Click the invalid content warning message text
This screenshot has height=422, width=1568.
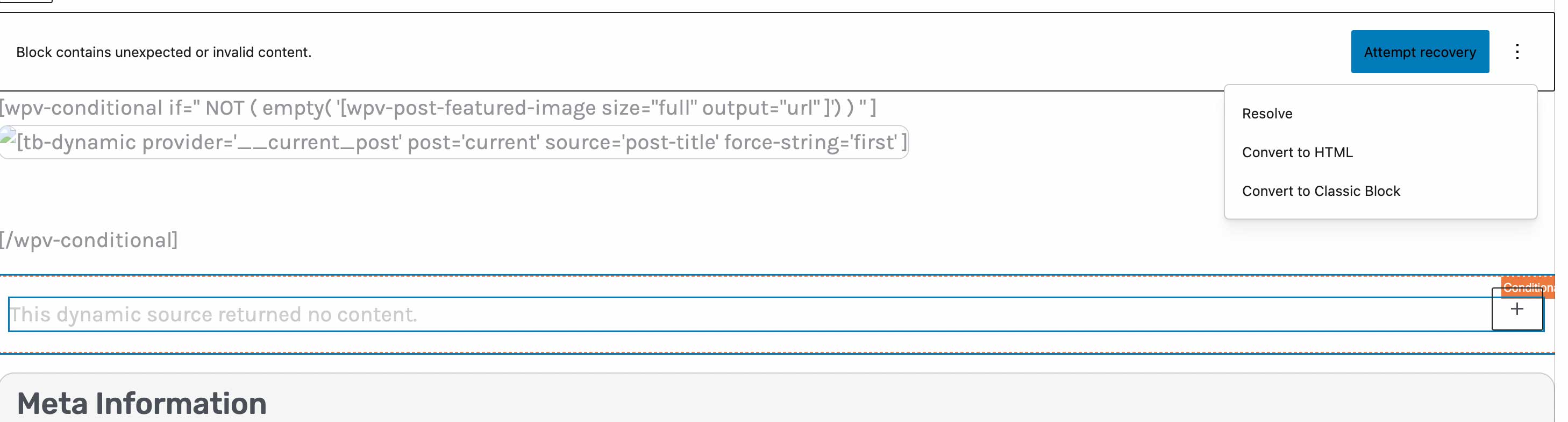pyautogui.click(x=164, y=52)
